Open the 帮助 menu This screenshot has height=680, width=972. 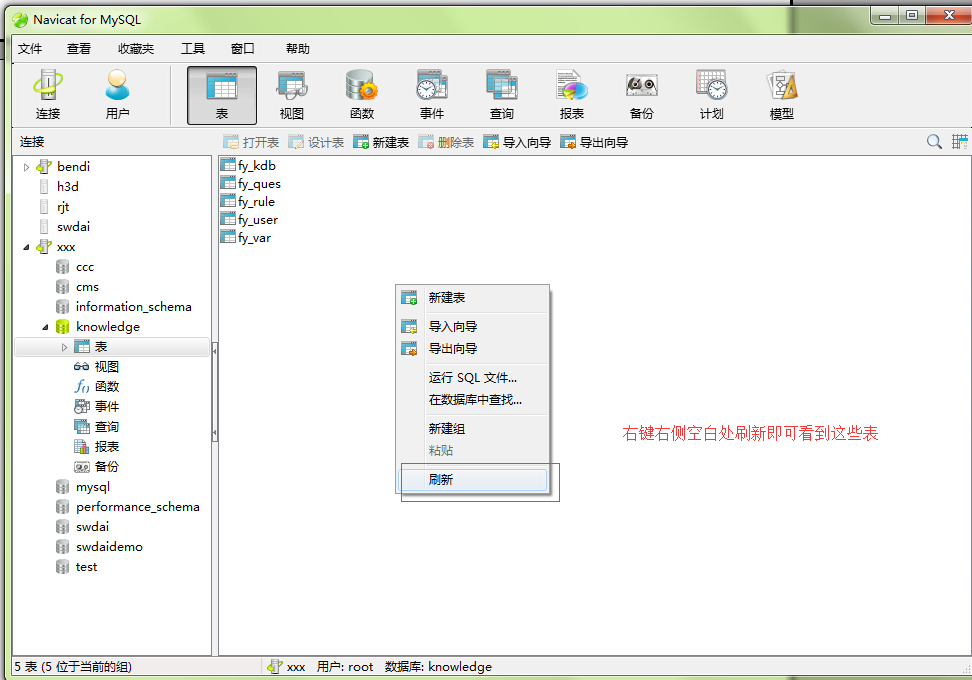(x=298, y=48)
